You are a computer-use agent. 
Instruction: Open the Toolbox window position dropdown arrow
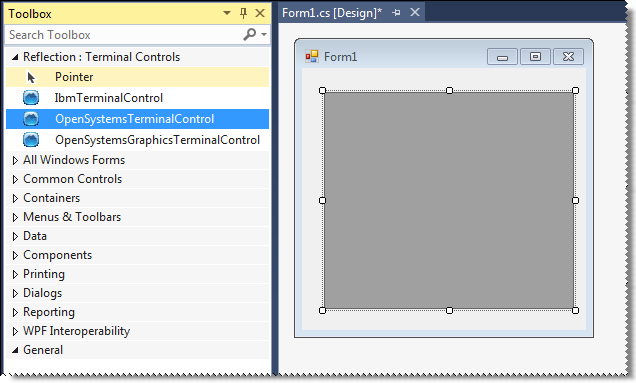tap(227, 13)
